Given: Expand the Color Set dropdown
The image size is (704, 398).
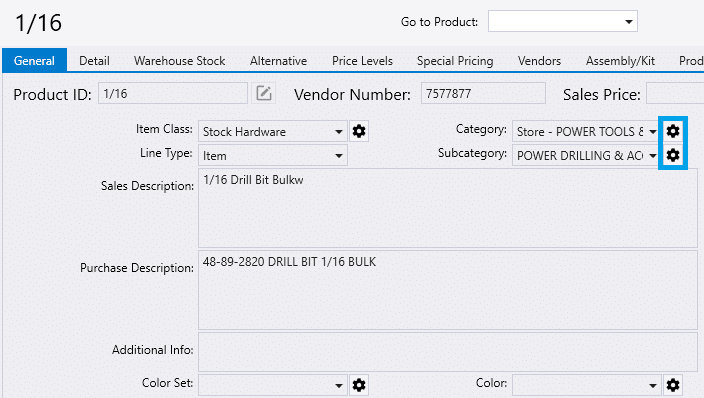Looking at the screenshot, I should point(339,385).
